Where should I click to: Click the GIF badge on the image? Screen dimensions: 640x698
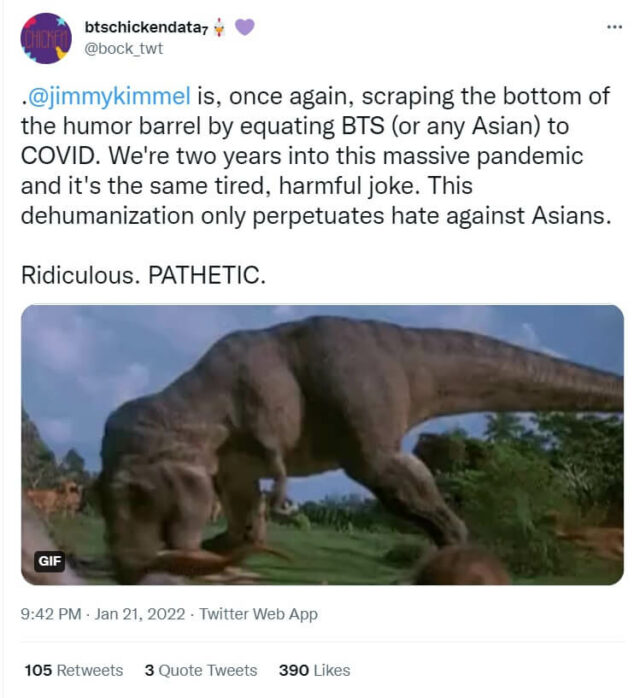(x=49, y=561)
